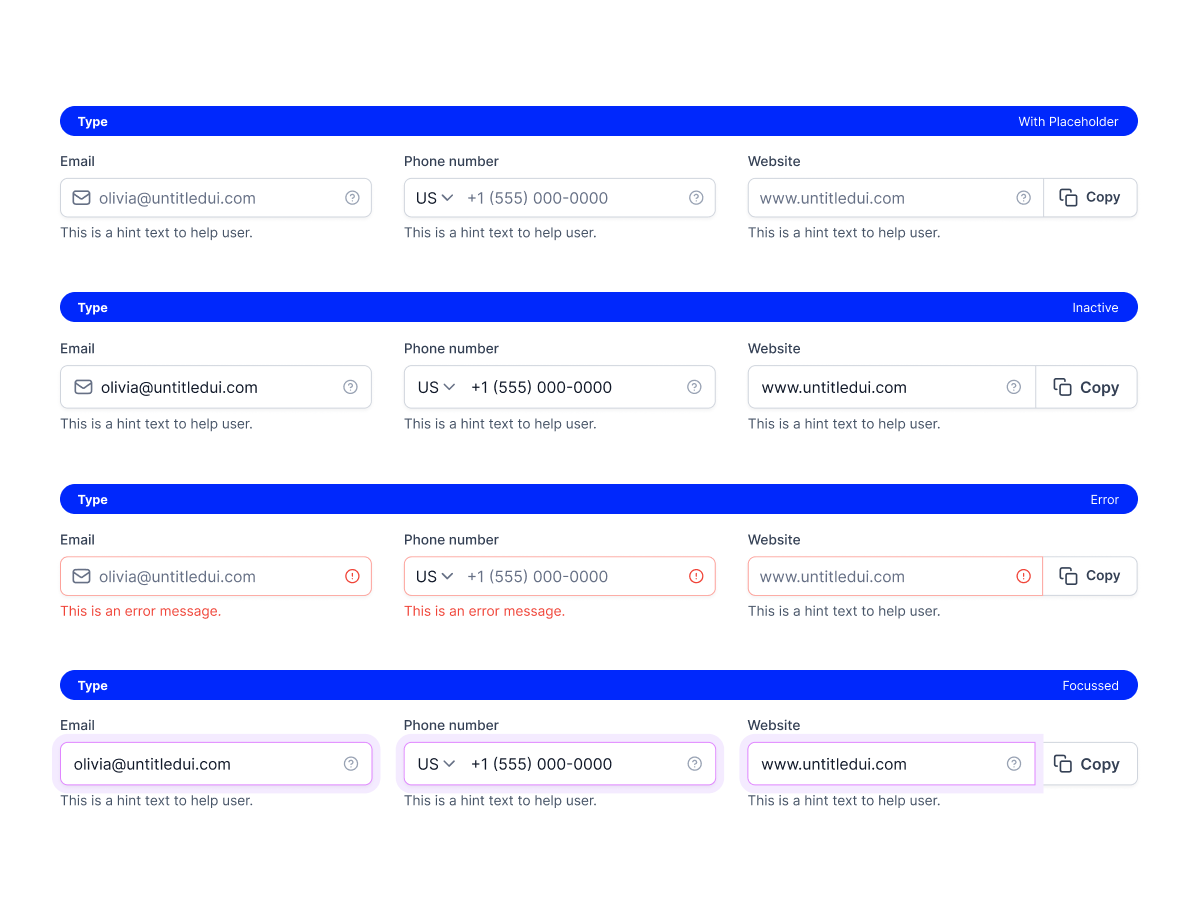Click the Email input in the With Placeholder row
Viewport: 1200px width, 916px height.
[216, 198]
